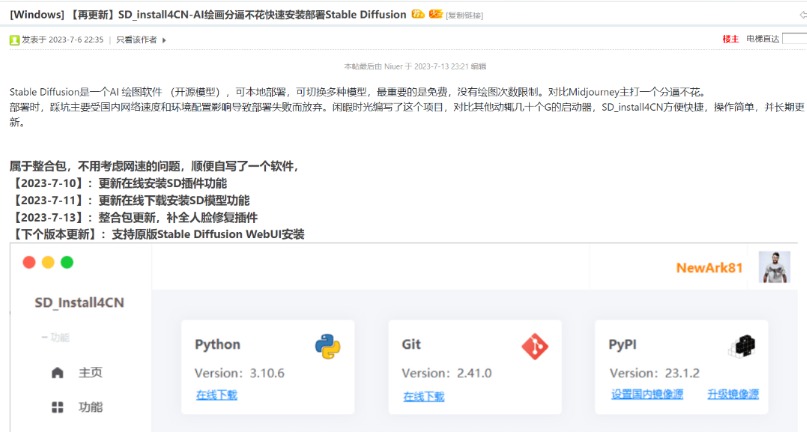The image size is (807, 432).
Task: Click the PyPI card heading
Action: (x=622, y=344)
